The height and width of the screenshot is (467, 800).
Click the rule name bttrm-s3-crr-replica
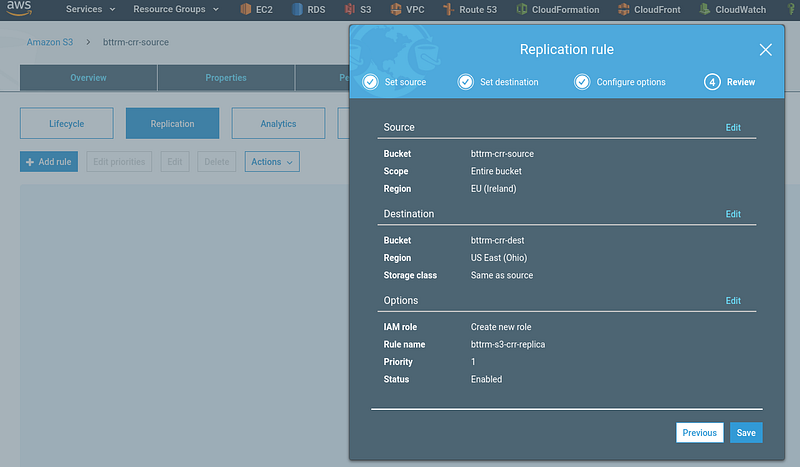(508, 345)
